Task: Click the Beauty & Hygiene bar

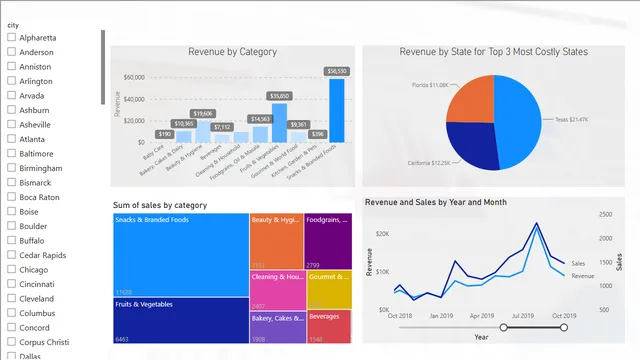Action: [203, 131]
